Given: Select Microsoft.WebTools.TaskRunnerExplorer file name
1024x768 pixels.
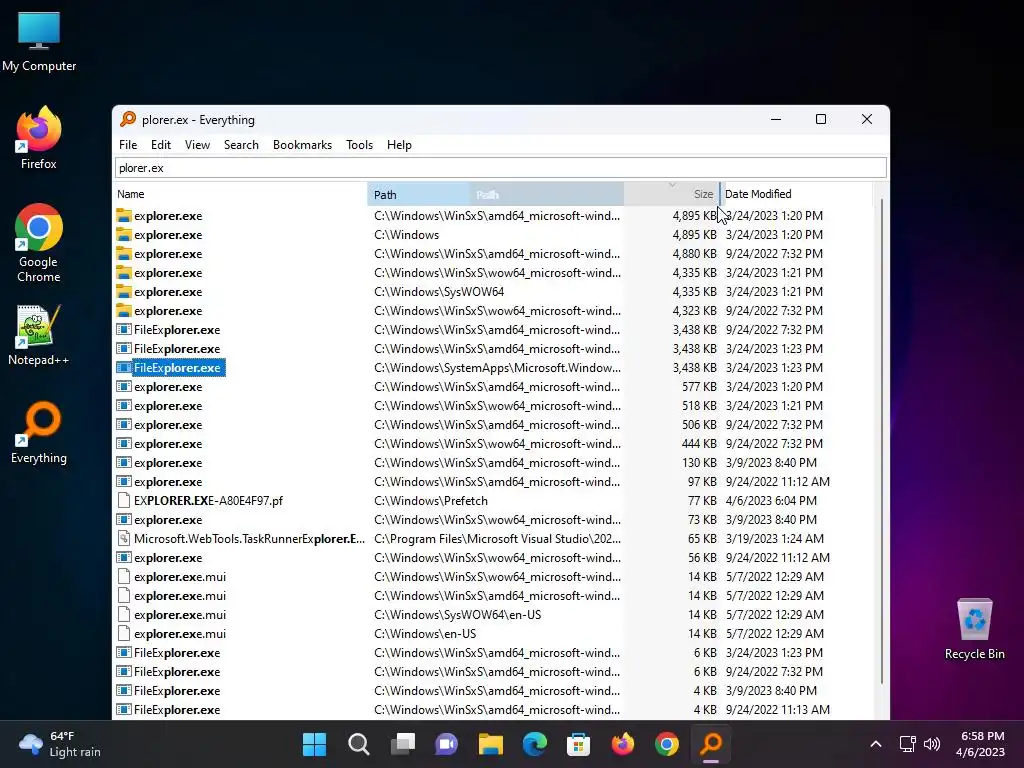Looking at the screenshot, I should 249,539.
